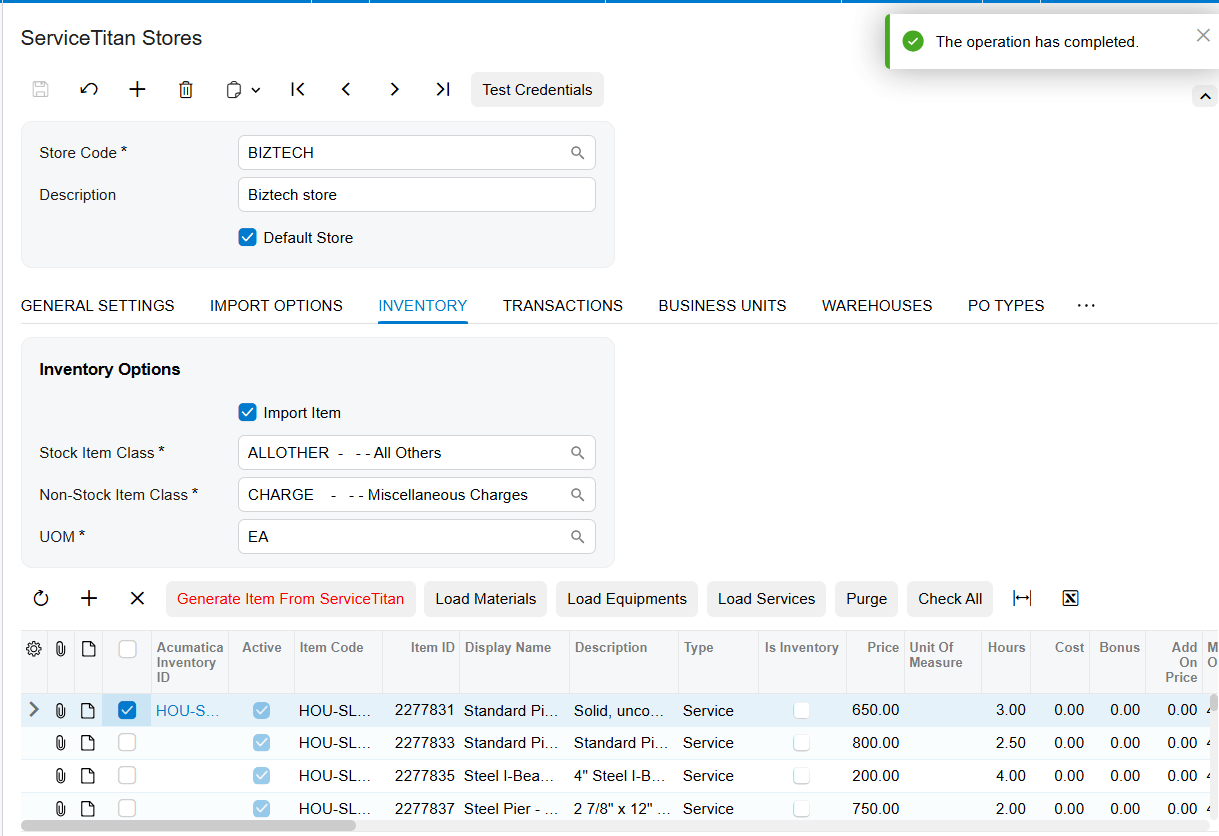Image resolution: width=1219 pixels, height=836 pixels.
Task: Toggle Active checkbox for item 2277831
Action: (261, 711)
